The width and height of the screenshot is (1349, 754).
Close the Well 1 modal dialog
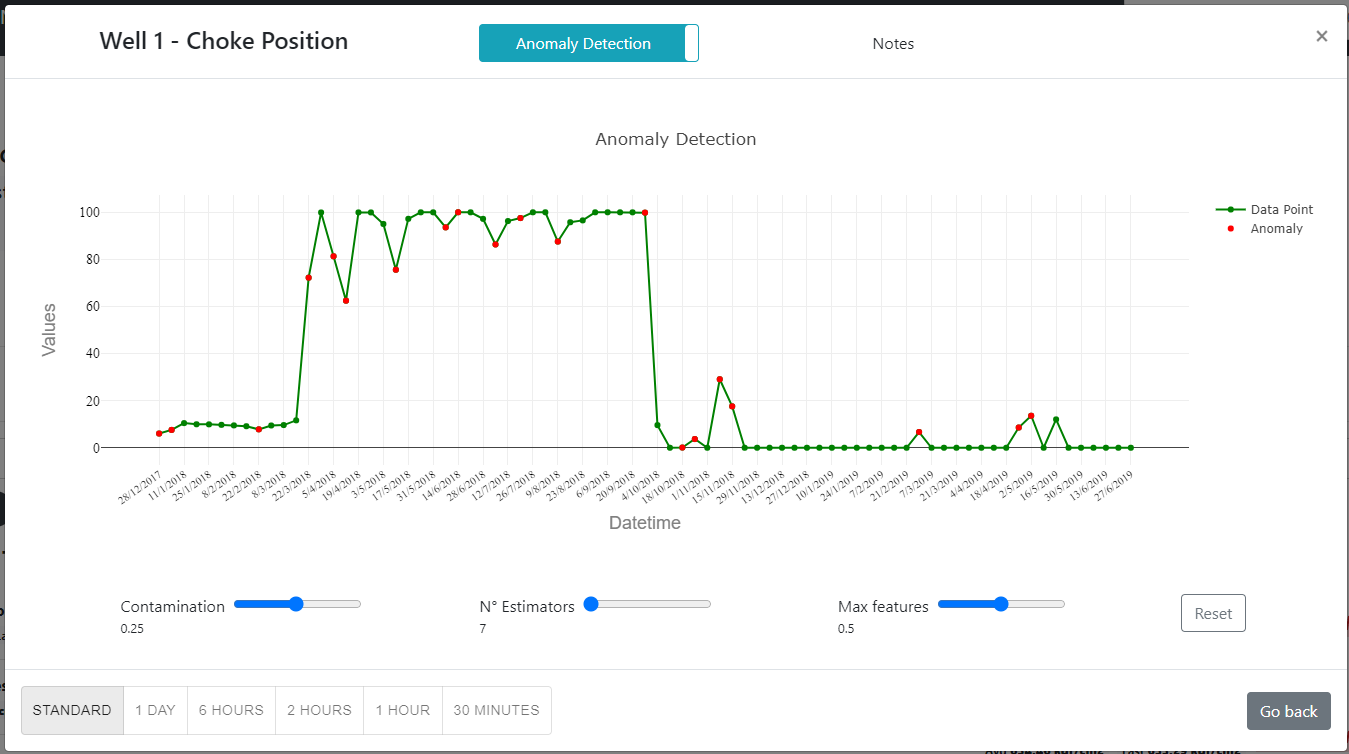[1321, 37]
